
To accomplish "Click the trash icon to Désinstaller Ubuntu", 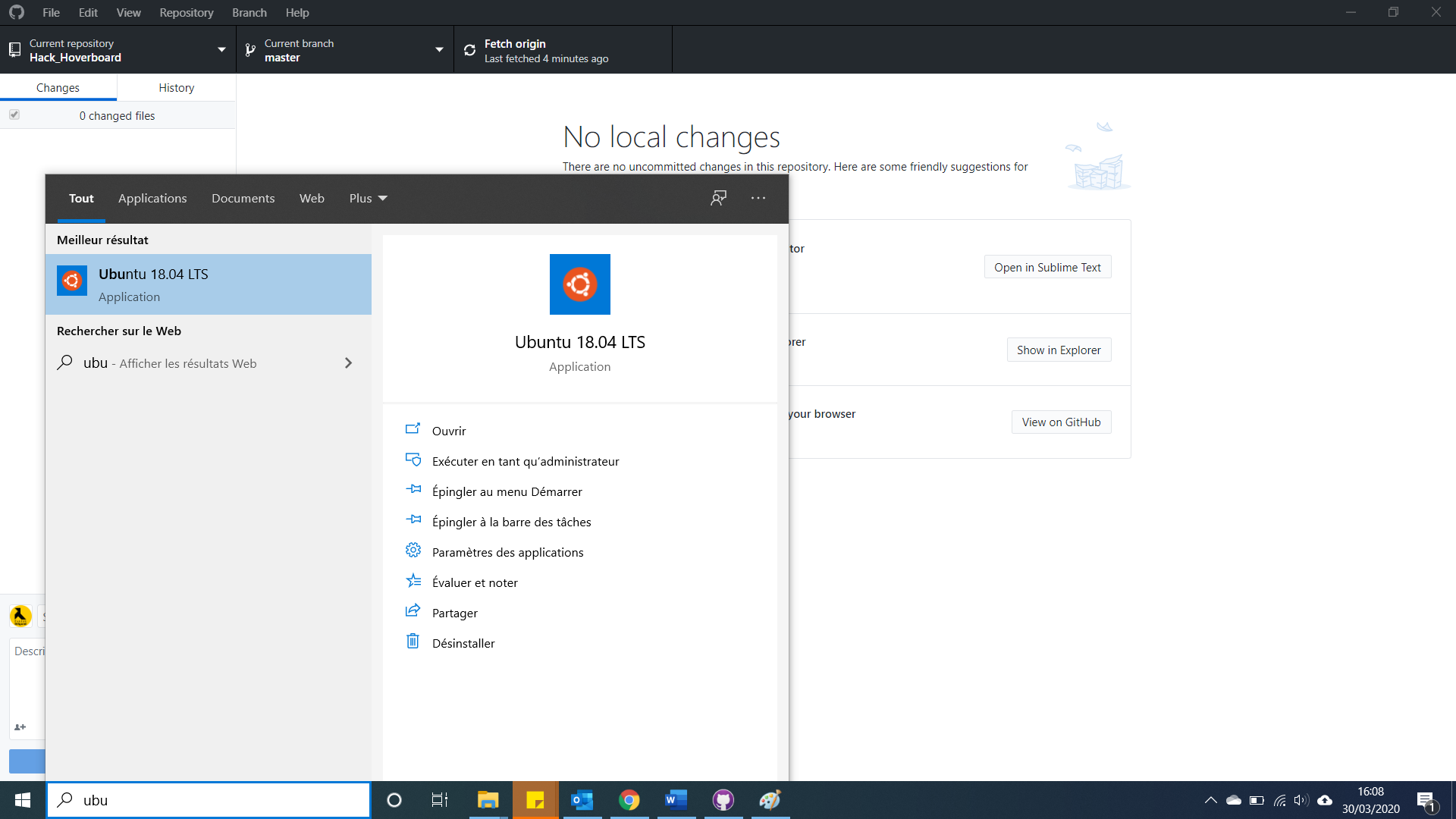I will pyautogui.click(x=413, y=642).
